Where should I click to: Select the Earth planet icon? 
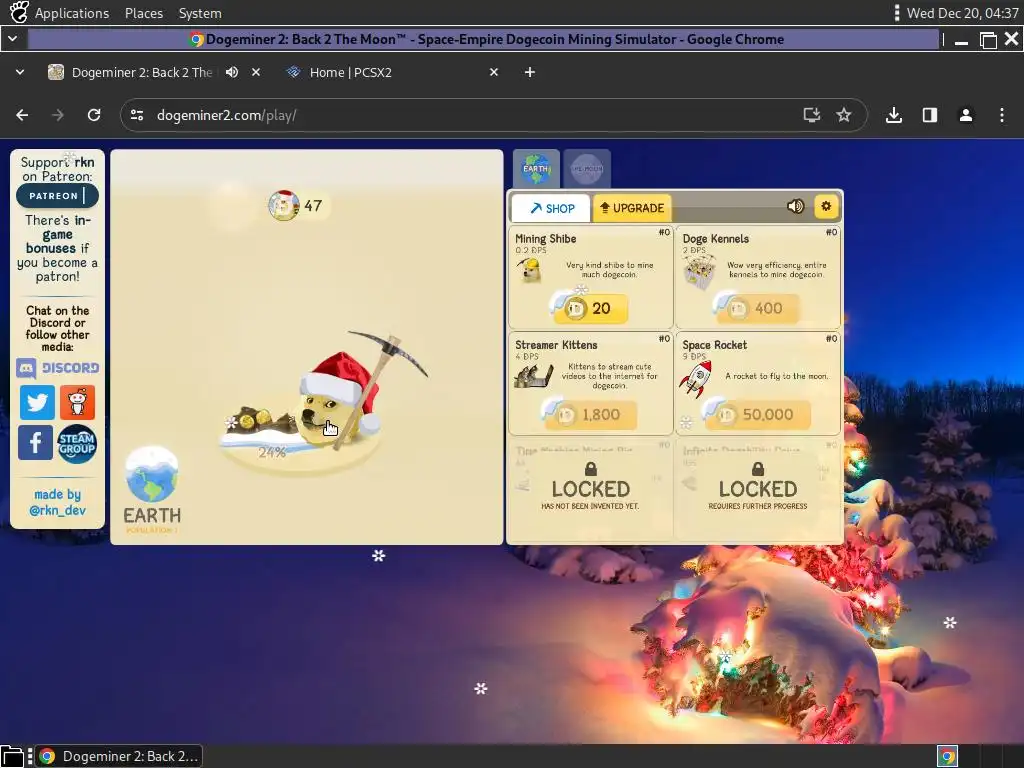[x=536, y=168]
